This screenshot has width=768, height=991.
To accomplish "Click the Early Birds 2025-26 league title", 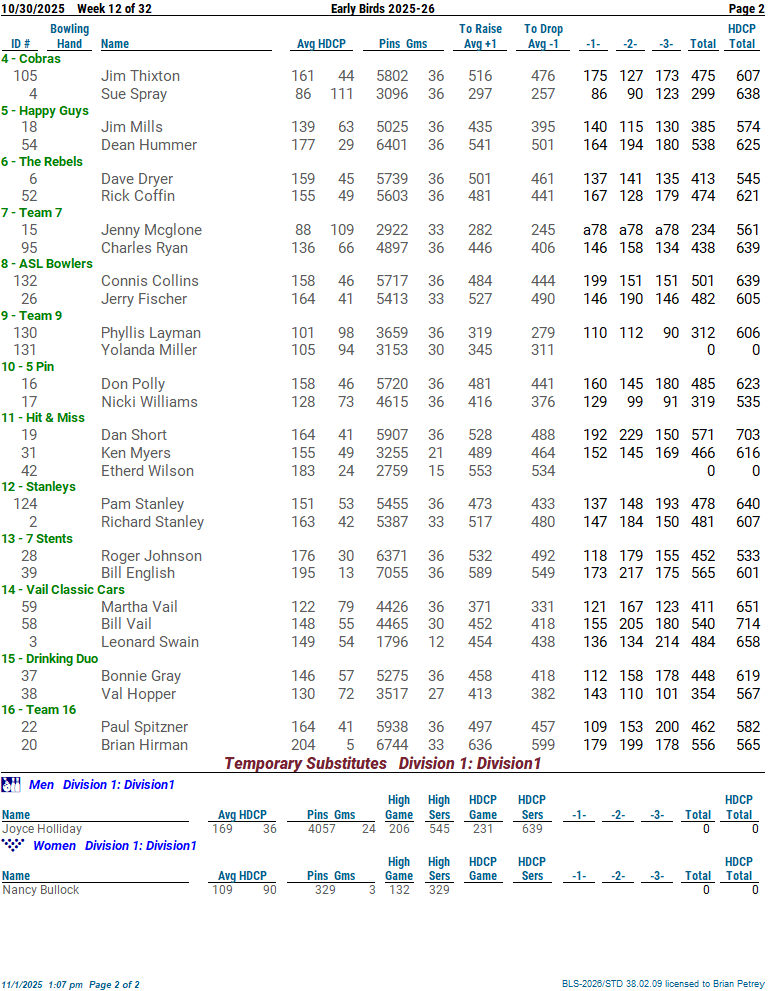I will (x=382, y=9).
